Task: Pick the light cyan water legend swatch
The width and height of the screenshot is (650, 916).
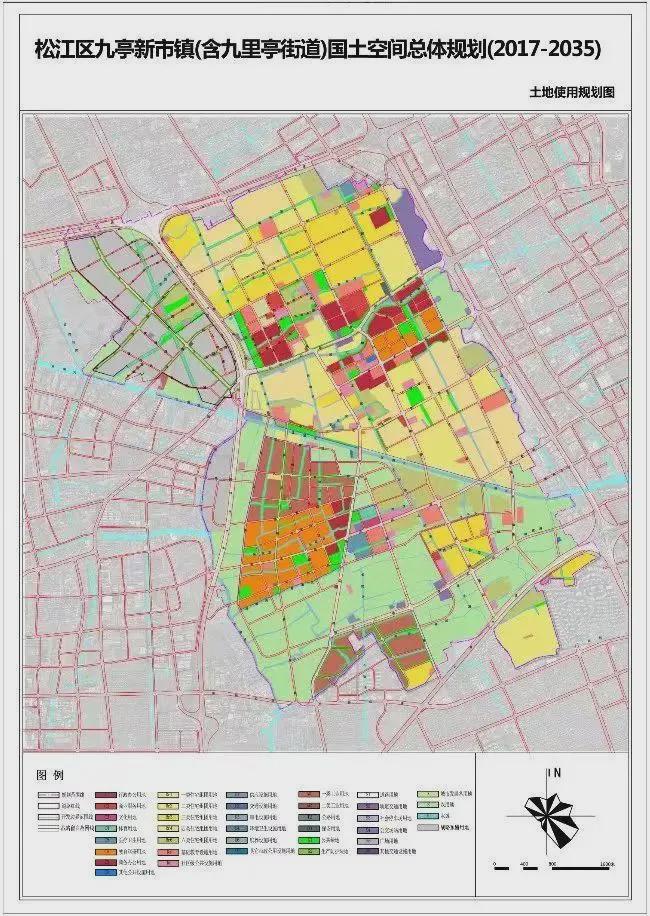Action: [x=428, y=816]
